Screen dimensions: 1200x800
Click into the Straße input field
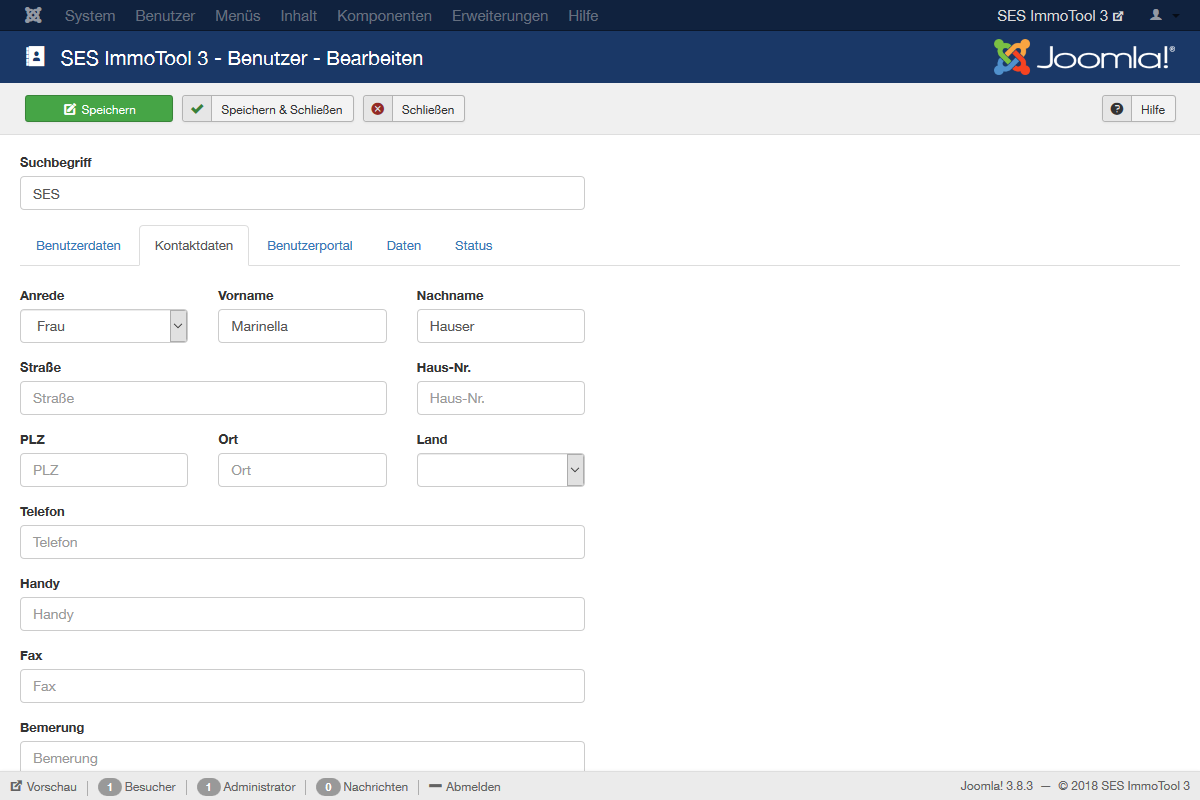[x=203, y=398]
